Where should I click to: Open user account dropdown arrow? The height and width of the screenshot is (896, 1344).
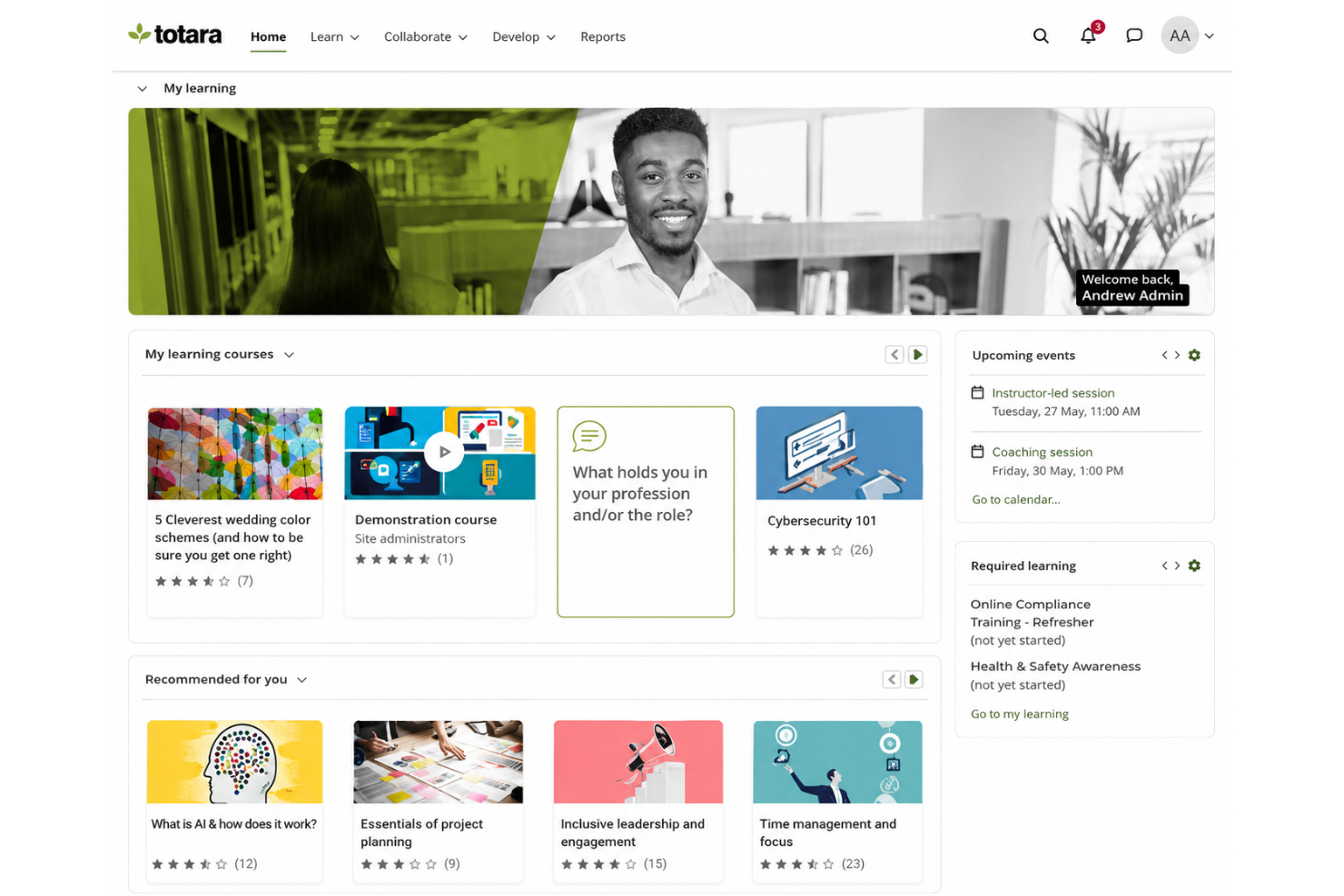click(1210, 36)
